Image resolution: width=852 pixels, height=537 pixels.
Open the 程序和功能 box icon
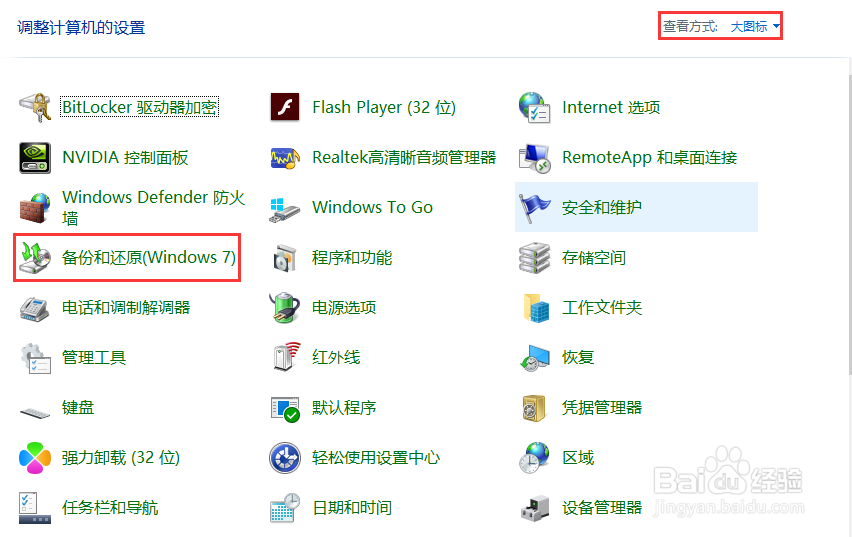(x=285, y=258)
